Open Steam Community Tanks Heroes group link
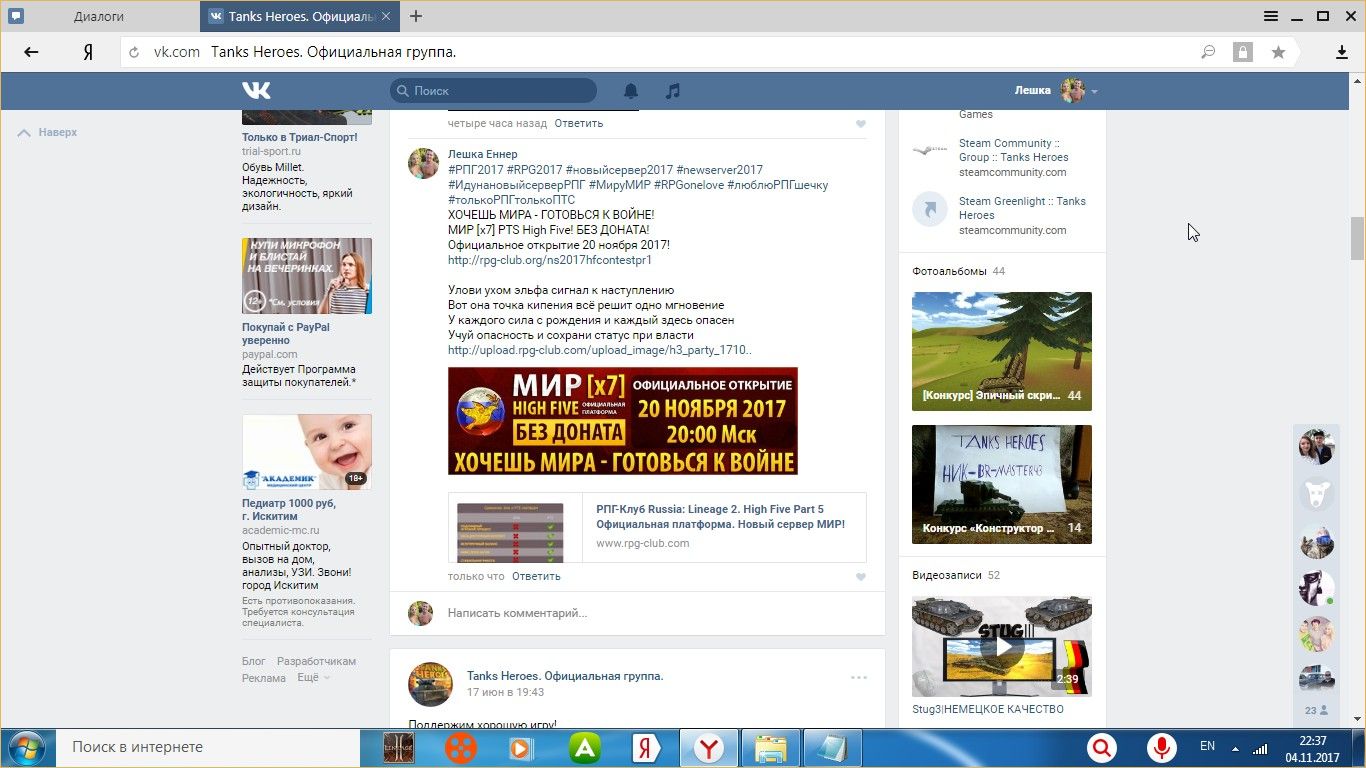The height and width of the screenshot is (768, 1366). (1013, 150)
